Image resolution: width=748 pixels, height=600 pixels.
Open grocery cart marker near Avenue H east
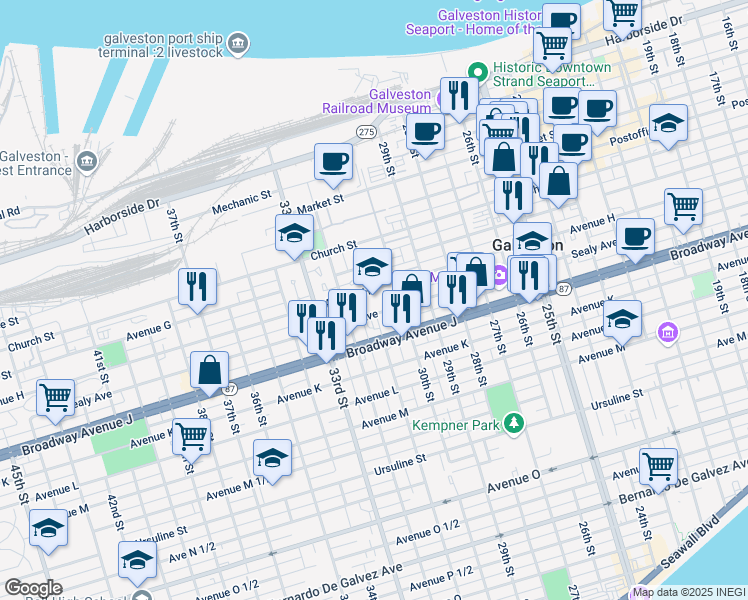684,211
